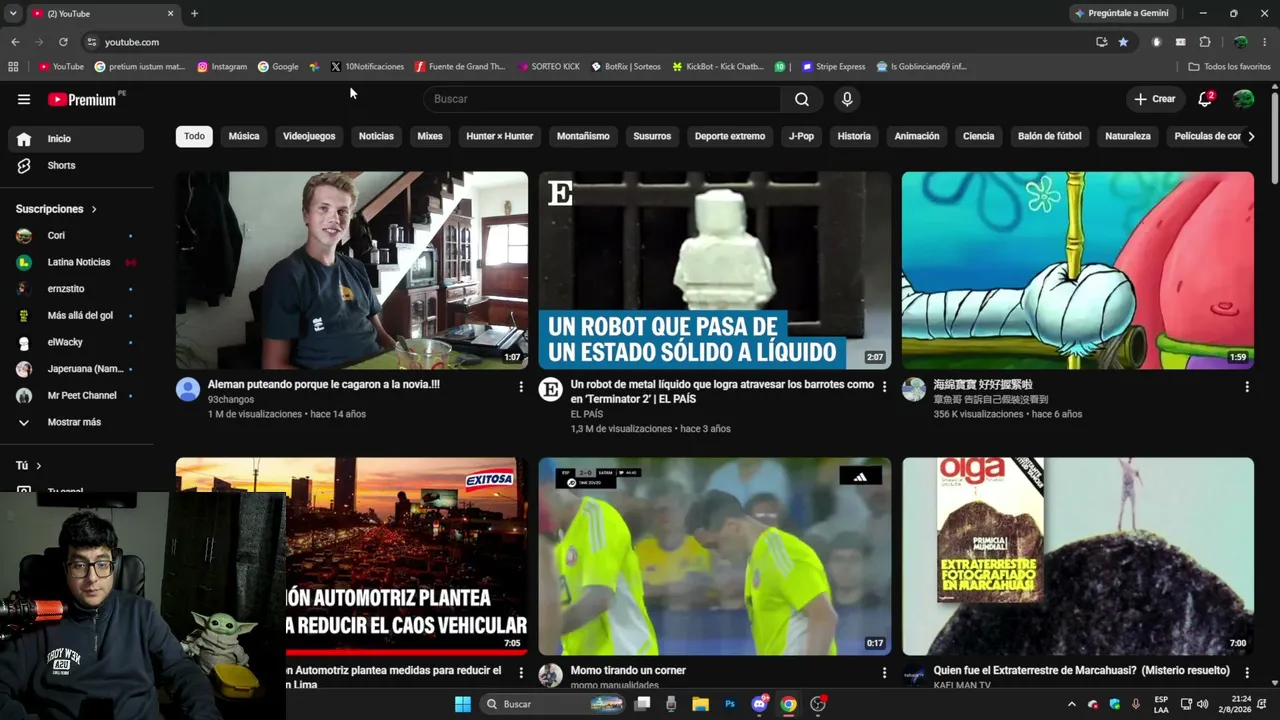Open Photoshop from the taskbar
Image resolution: width=1280 pixels, height=720 pixels.
pos(730,704)
